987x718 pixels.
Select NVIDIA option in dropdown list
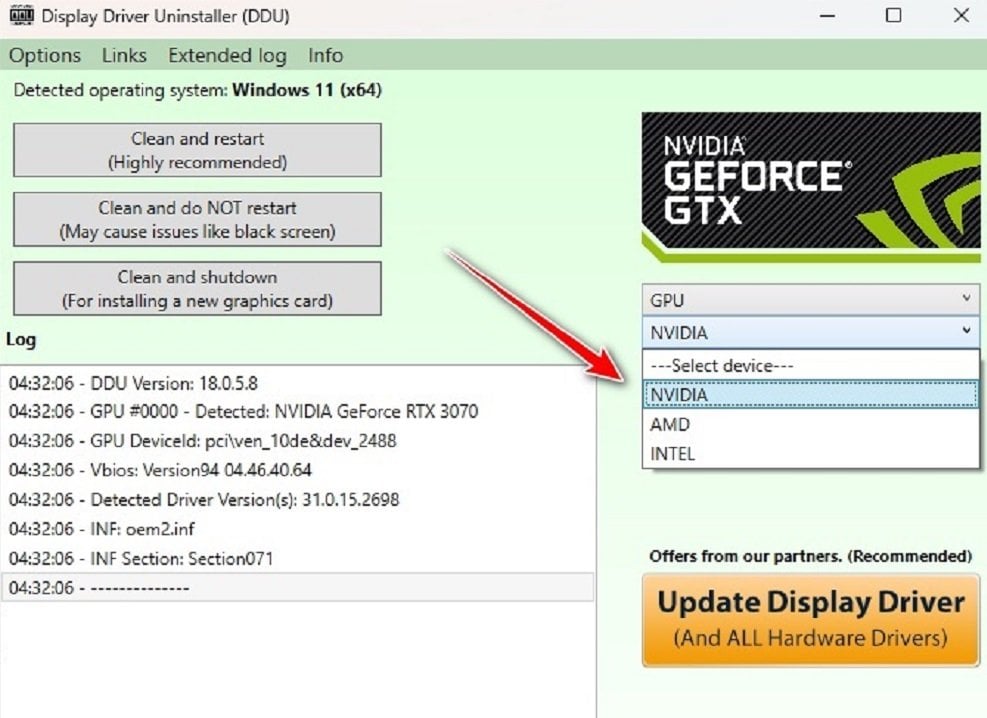point(811,395)
